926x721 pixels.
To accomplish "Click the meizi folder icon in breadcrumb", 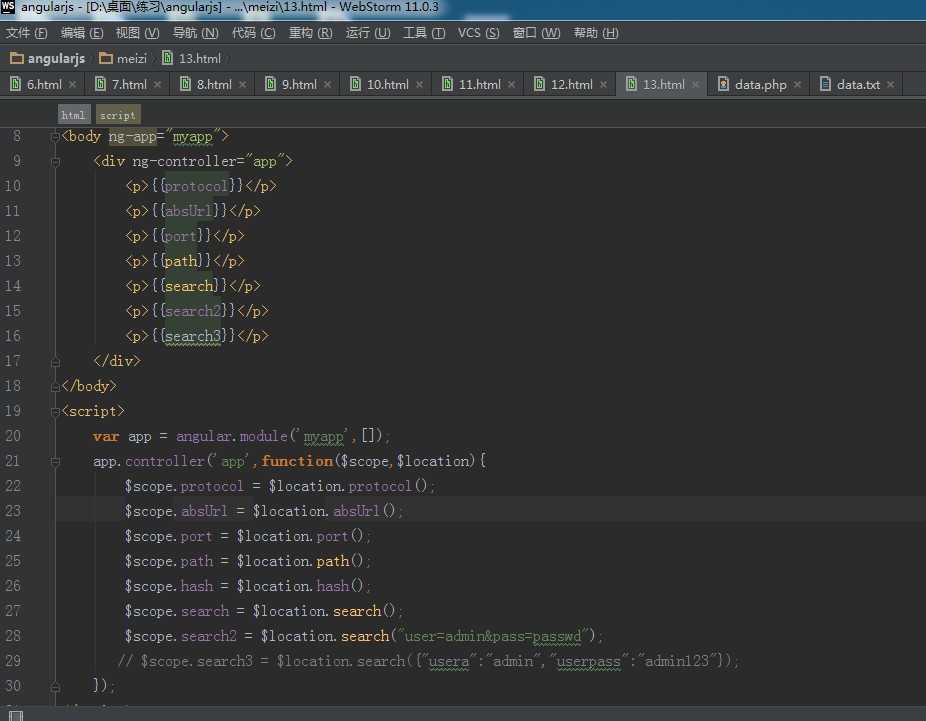I will (x=106, y=59).
